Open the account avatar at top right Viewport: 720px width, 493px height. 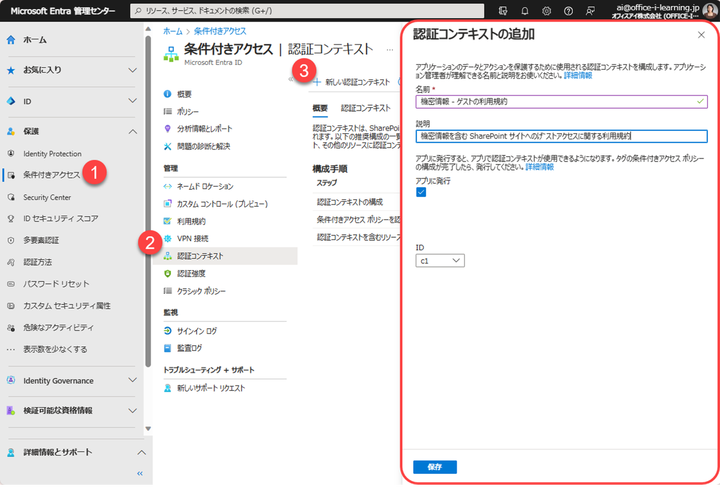pyautogui.click(x=709, y=11)
